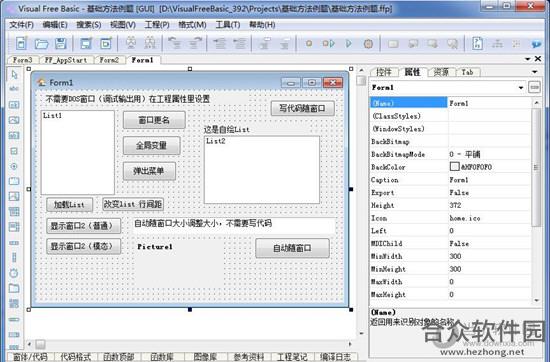
Task: Click the Undo arrow toolbar icon
Action: pos(174,43)
